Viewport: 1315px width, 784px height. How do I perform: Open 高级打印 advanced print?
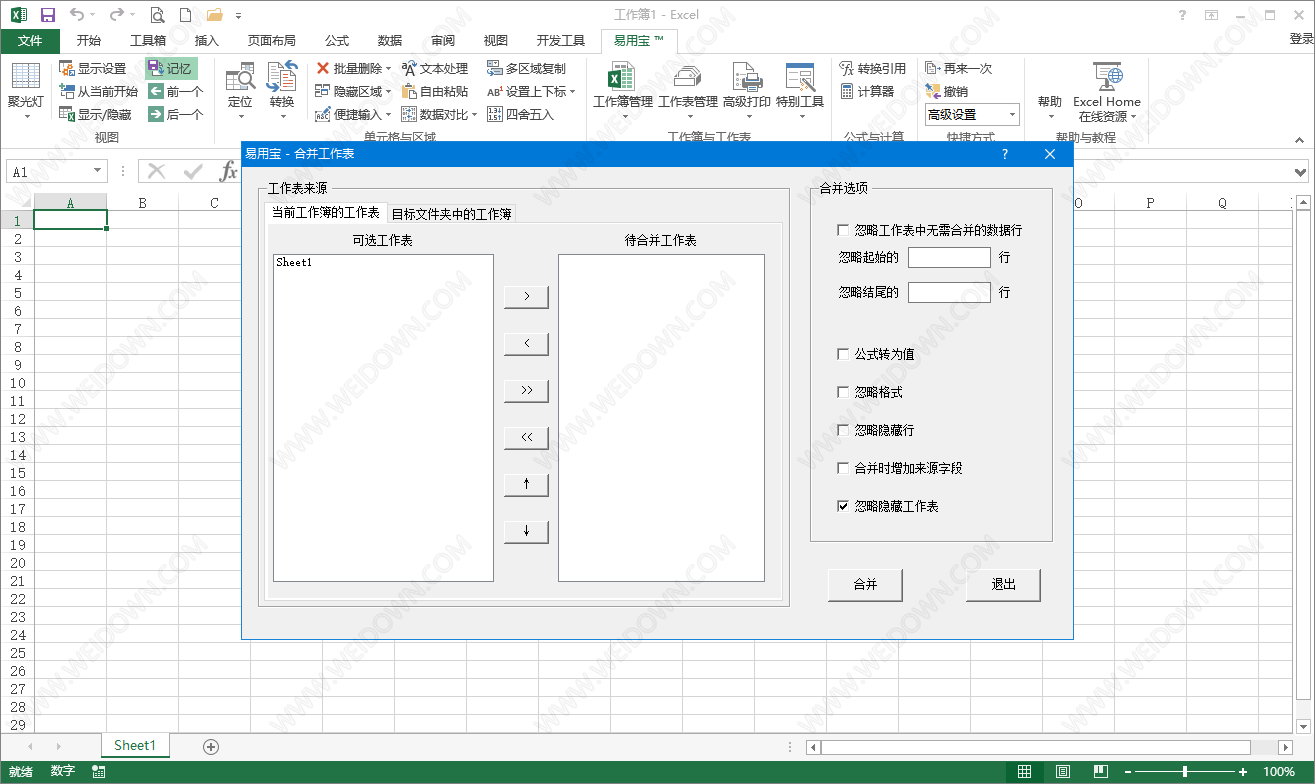click(747, 90)
